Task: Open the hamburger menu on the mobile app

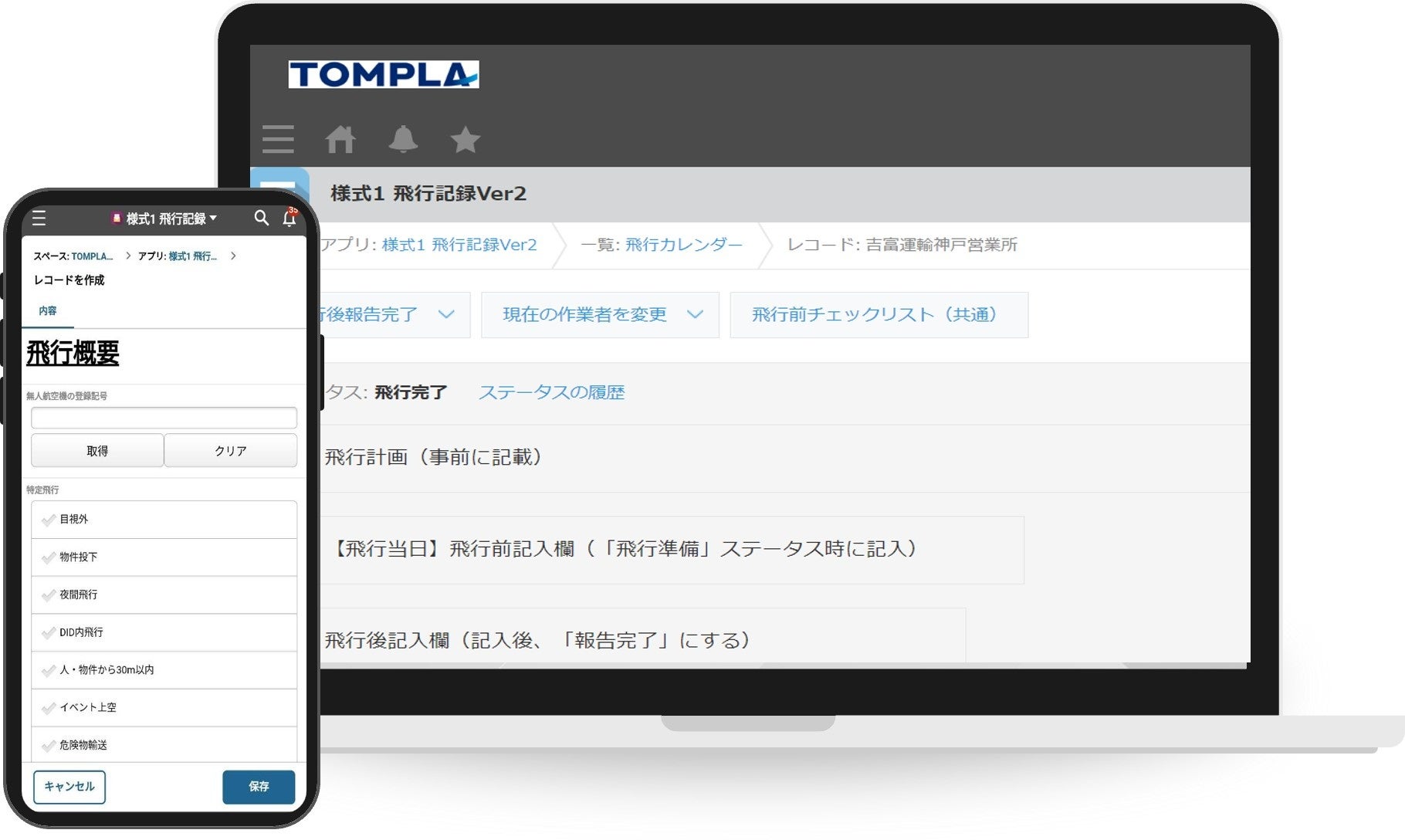Action: coord(39,218)
